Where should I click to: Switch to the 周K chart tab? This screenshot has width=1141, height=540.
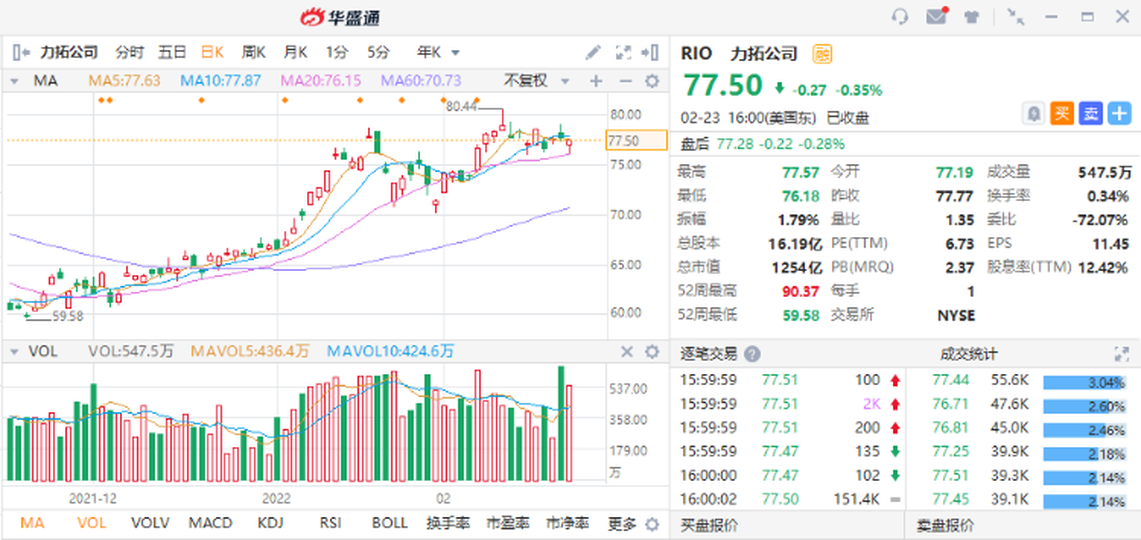click(x=253, y=52)
